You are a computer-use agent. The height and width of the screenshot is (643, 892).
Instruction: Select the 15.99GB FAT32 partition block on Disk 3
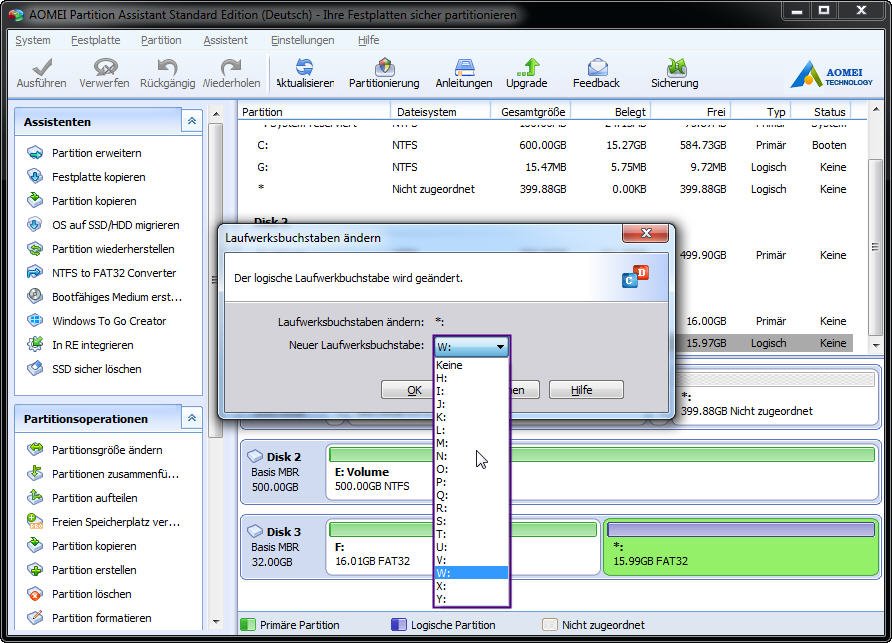point(741,547)
